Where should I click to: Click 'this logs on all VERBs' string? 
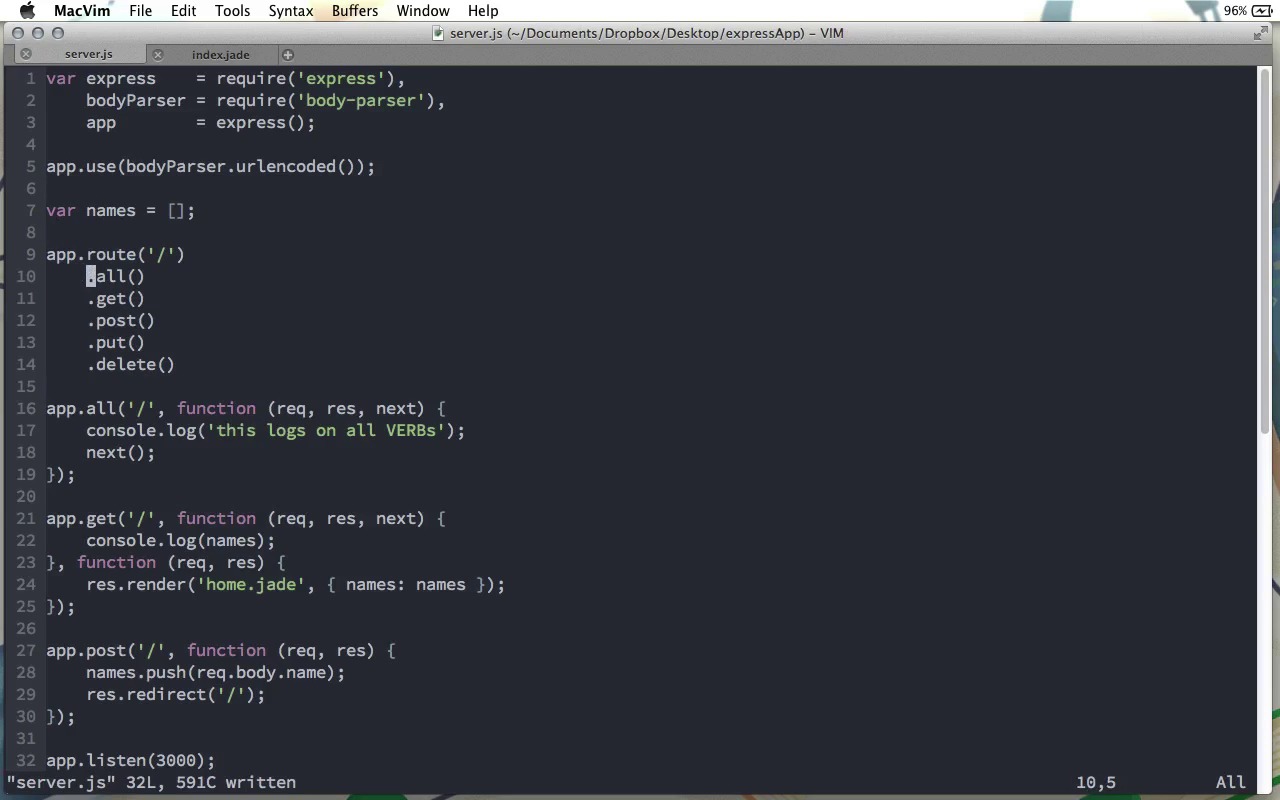(326, 430)
